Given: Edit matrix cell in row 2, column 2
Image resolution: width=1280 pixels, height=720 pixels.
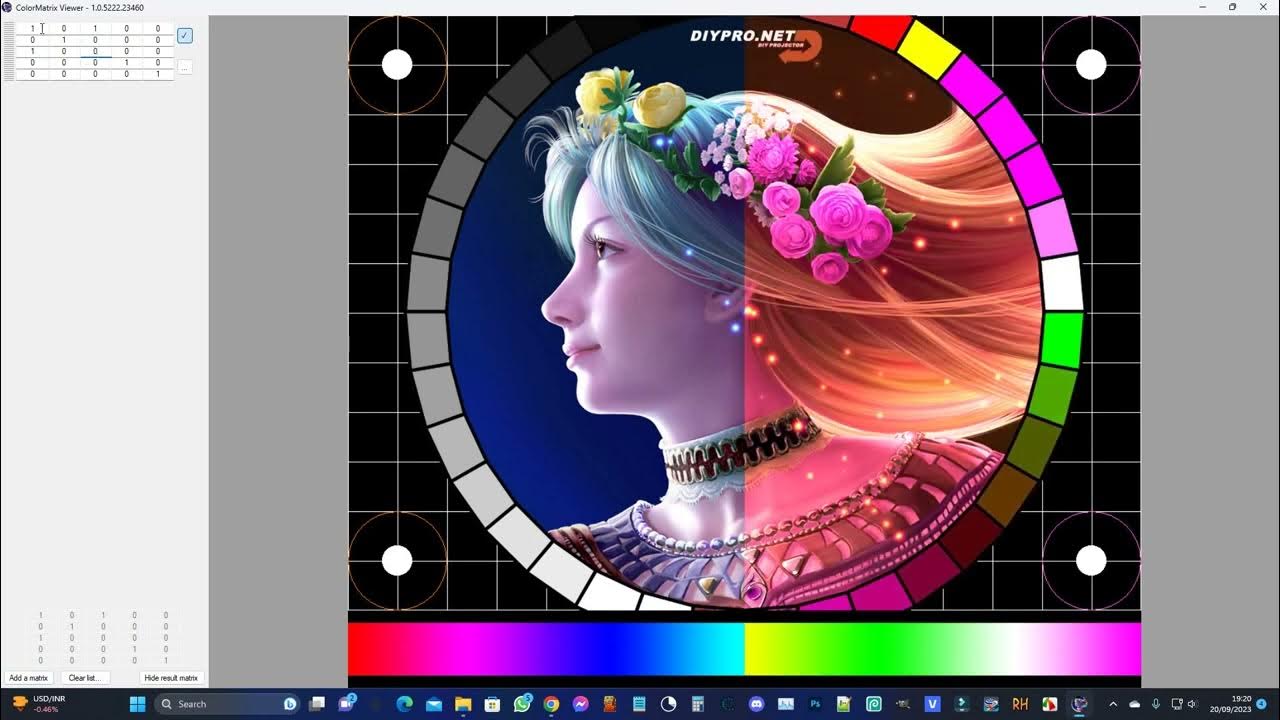Looking at the screenshot, I should pos(64,40).
